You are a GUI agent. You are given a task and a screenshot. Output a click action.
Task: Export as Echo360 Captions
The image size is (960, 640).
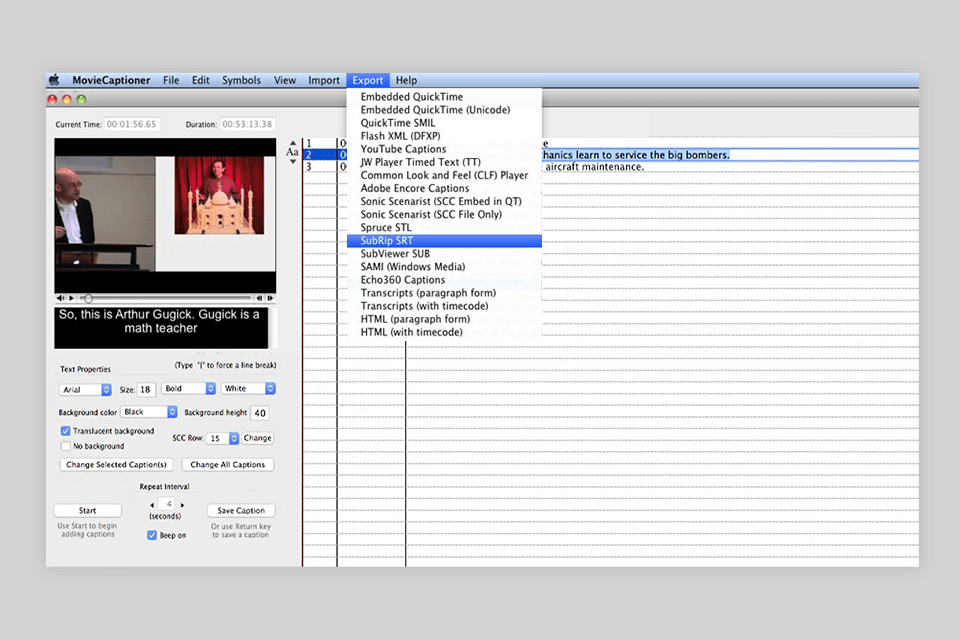tap(444, 280)
